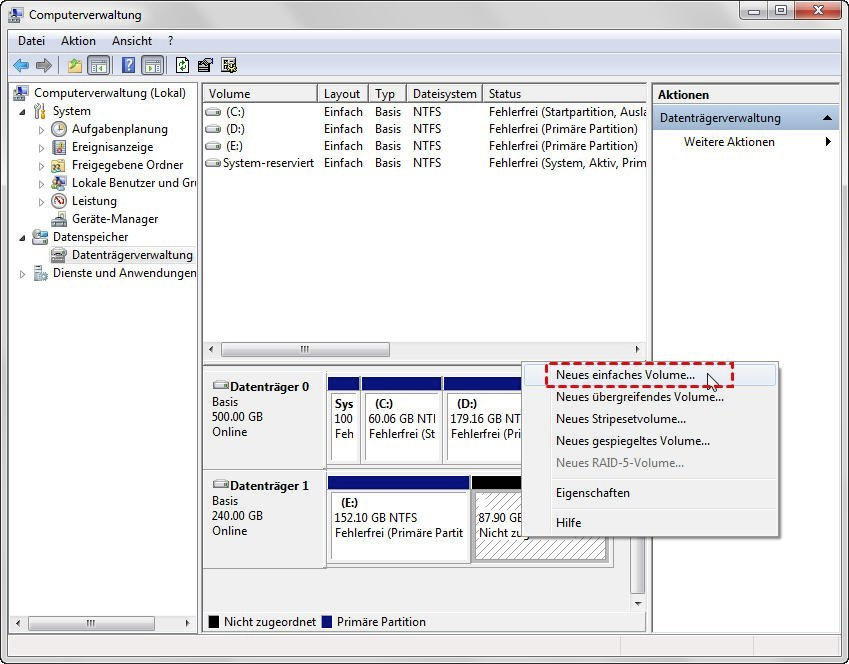
Task: Select Hilfe in the context menu
Action: pos(649,523)
